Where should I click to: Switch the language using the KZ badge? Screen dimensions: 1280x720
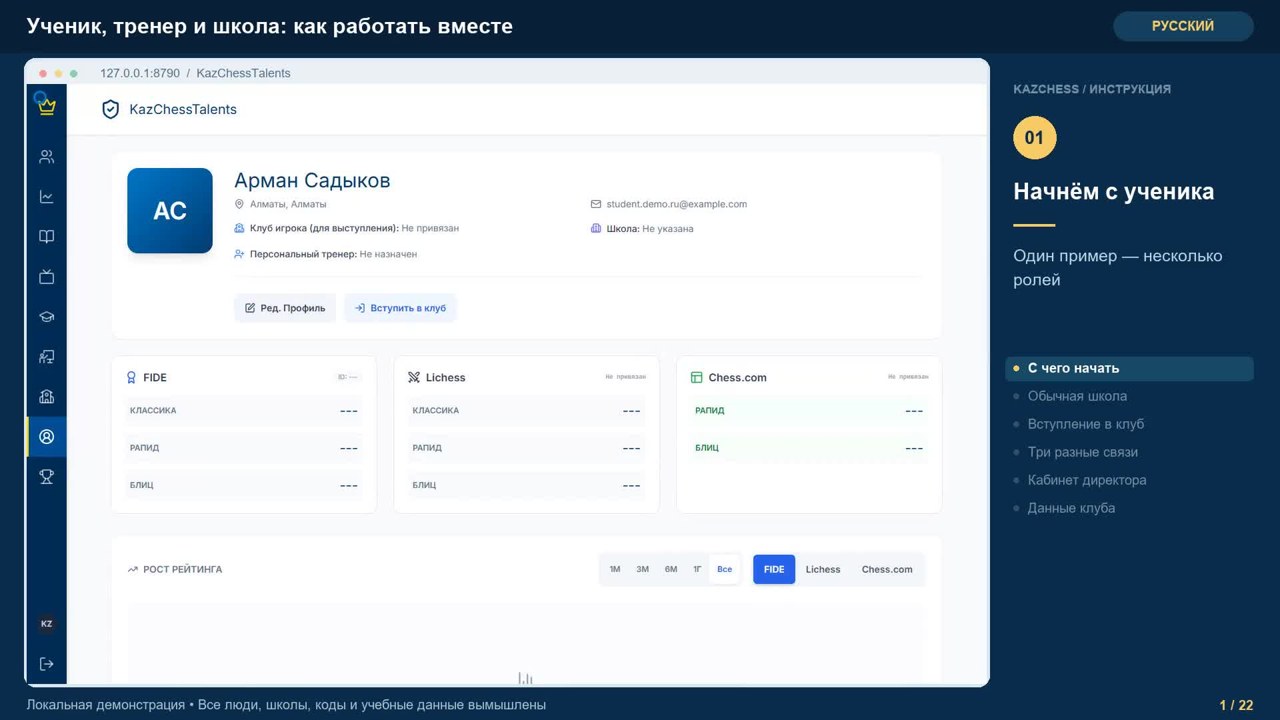pyautogui.click(x=46, y=624)
